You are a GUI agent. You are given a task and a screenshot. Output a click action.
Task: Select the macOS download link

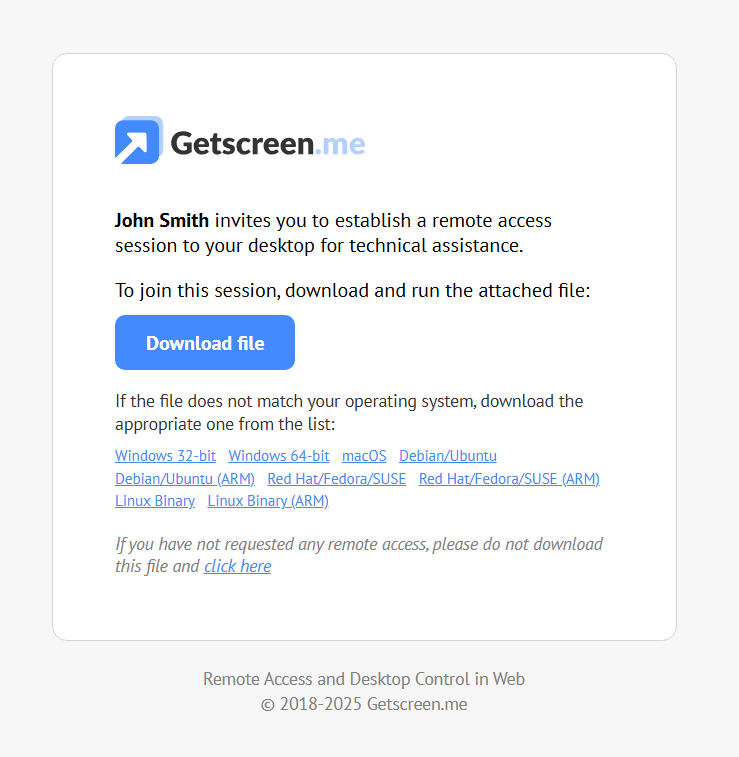pos(364,456)
